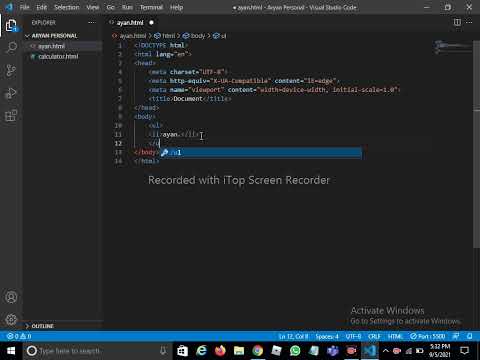Open the Windows Action Center icon
The width and height of the screenshot is (480, 360).
pos(465,351)
